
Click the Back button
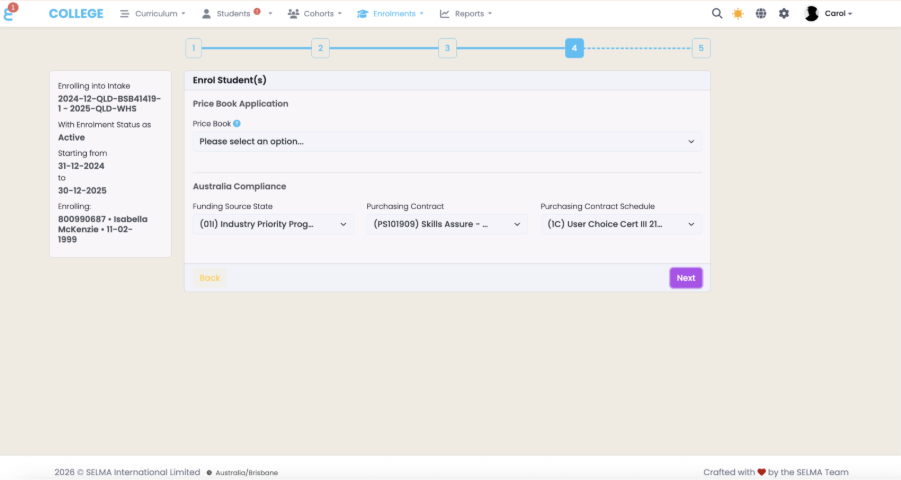click(x=210, y=278)
